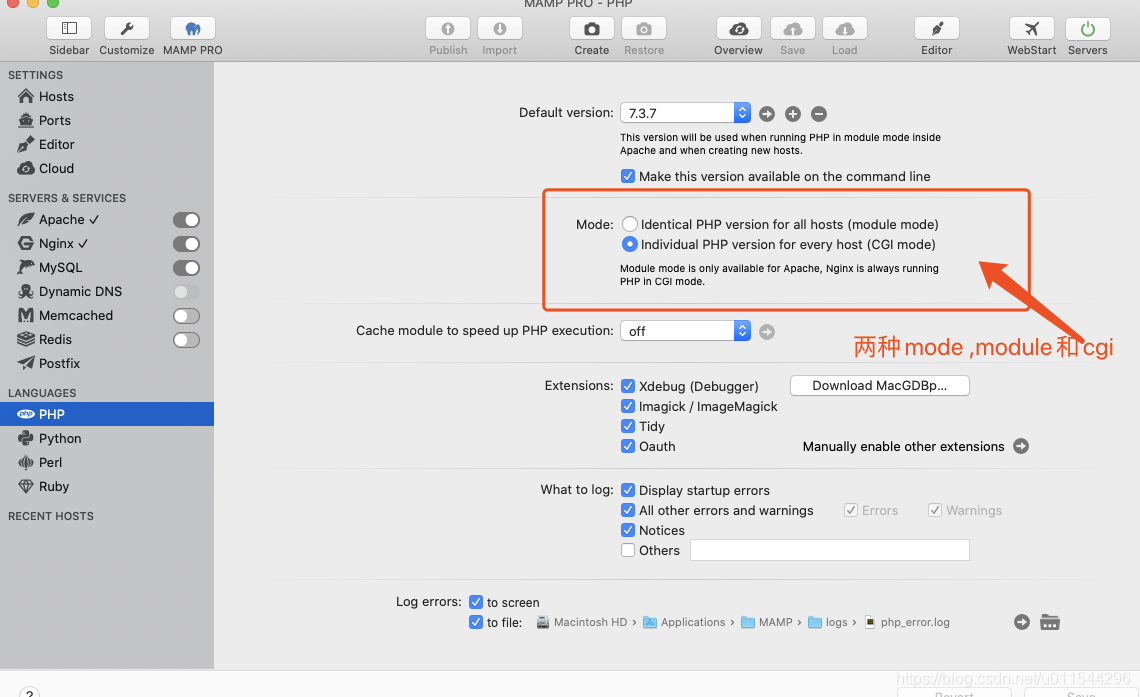
Task: Open the Editor toolbar icon
Action: 936,28
